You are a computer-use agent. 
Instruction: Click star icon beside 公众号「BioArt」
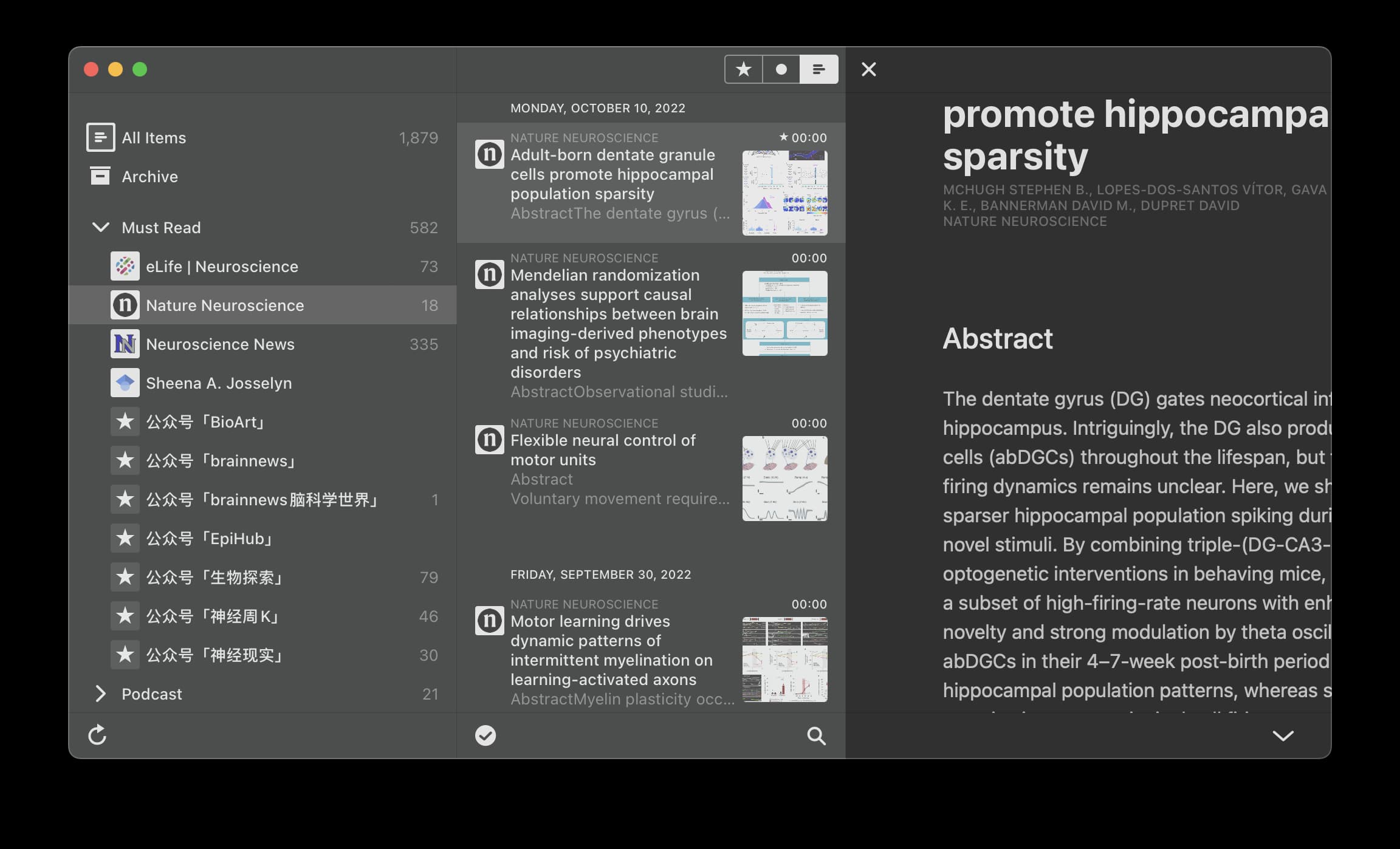pos(125,421)
